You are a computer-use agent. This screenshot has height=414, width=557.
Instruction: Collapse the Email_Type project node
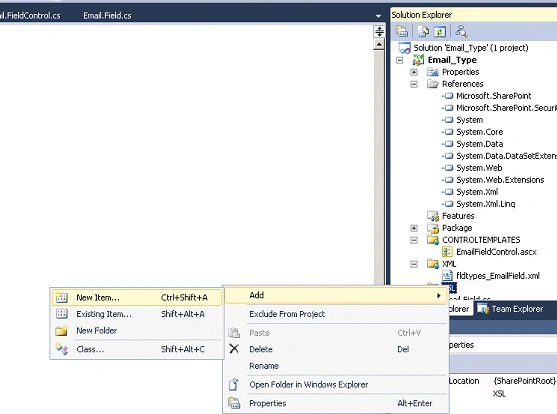[x=400, y=60]
